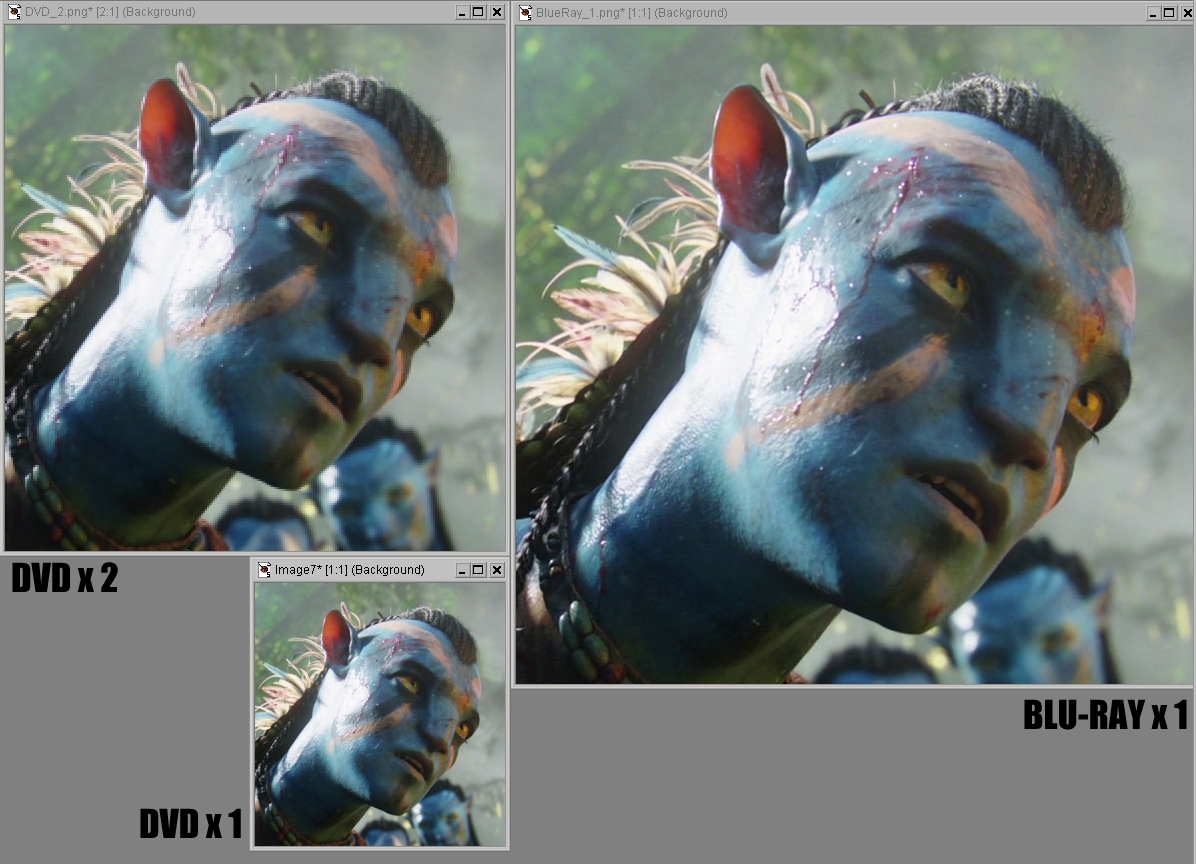Close the DVD_2.png window
The height and width of the screenshot is (864, 1196).
pyautogui.click(x=497, y=12)
